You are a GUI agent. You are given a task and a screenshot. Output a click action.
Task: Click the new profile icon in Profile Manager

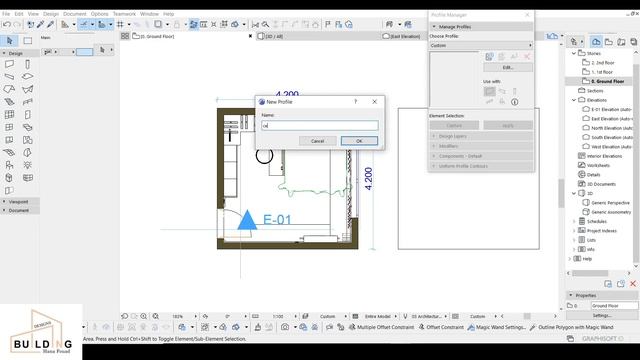click(x=489, y=56)
